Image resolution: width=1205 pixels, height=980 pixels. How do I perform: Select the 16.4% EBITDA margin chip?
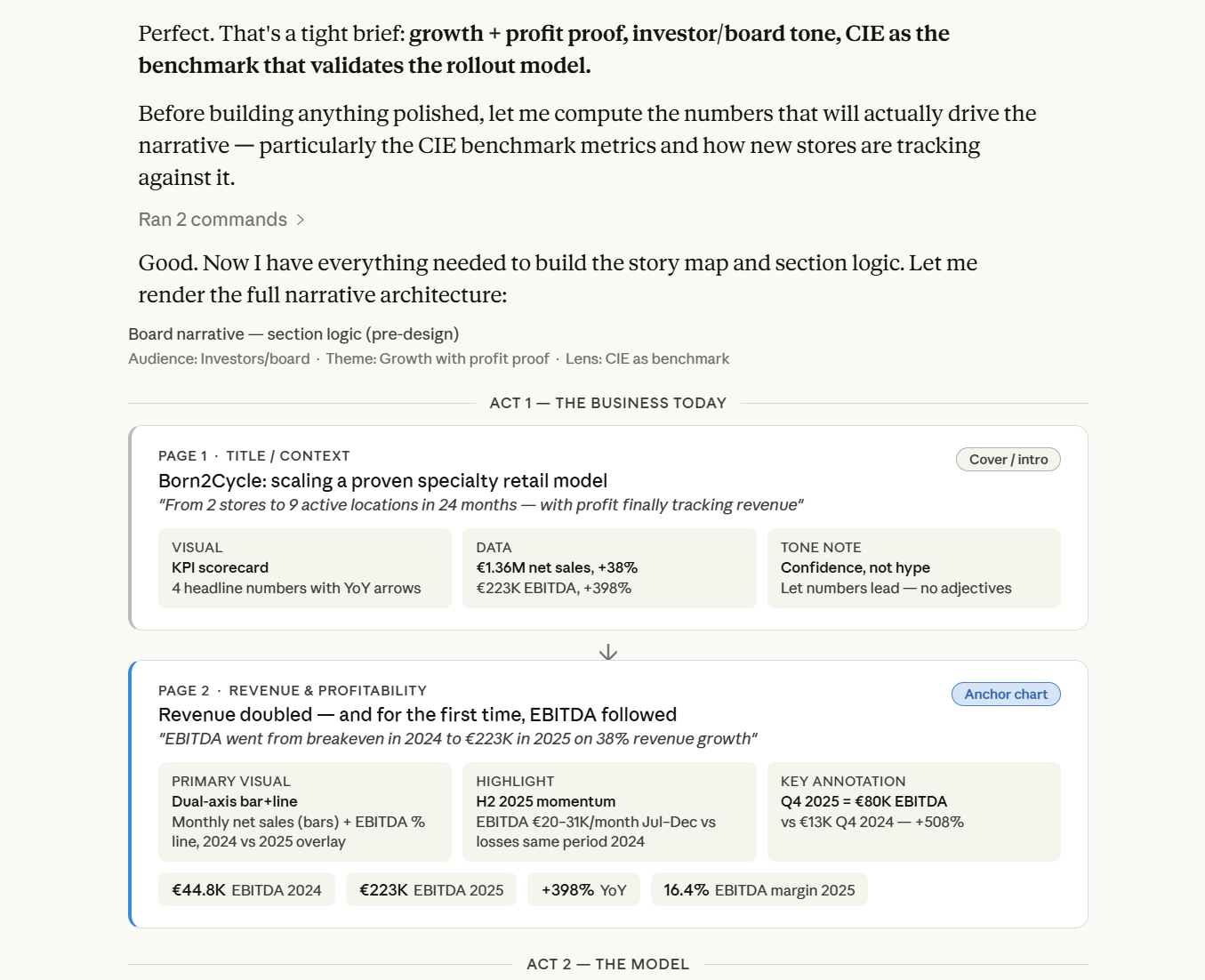(759, 890)
